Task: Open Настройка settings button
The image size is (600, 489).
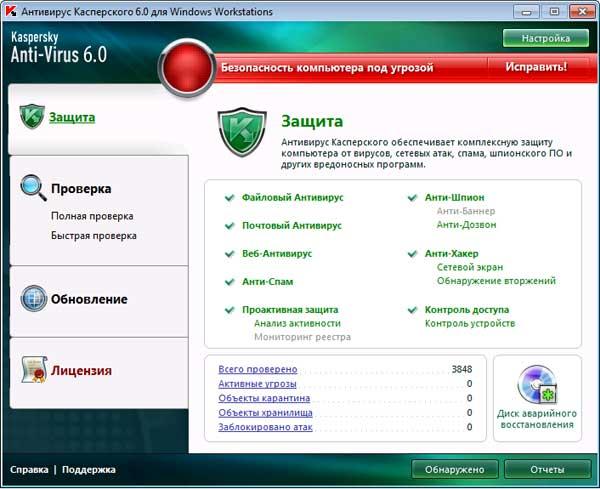Action: coord(546,38)
